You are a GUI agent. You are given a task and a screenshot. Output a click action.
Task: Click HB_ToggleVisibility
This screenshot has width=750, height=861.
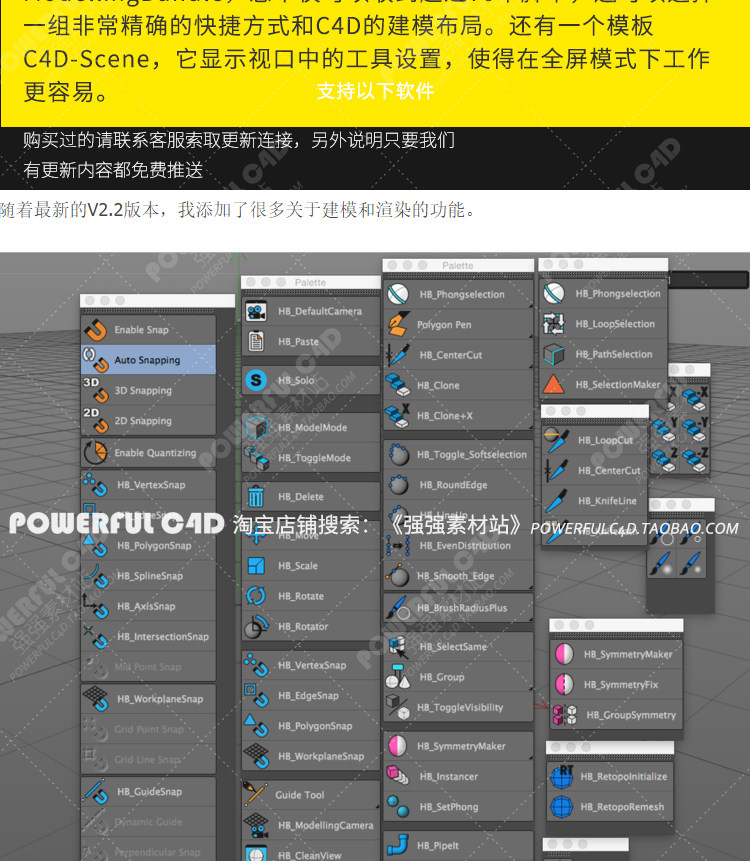(458, 707)
